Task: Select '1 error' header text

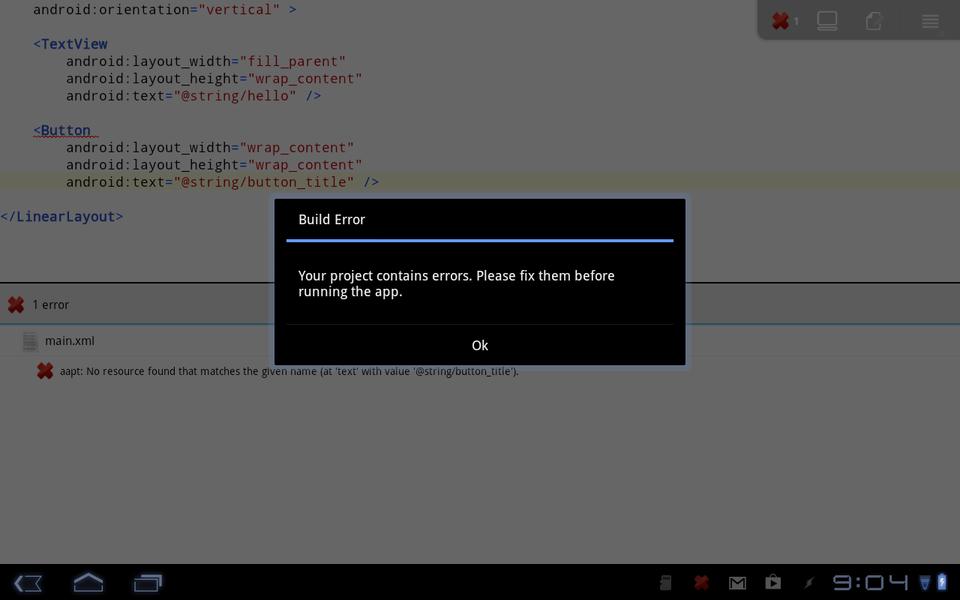Action: tap(51, 304)
